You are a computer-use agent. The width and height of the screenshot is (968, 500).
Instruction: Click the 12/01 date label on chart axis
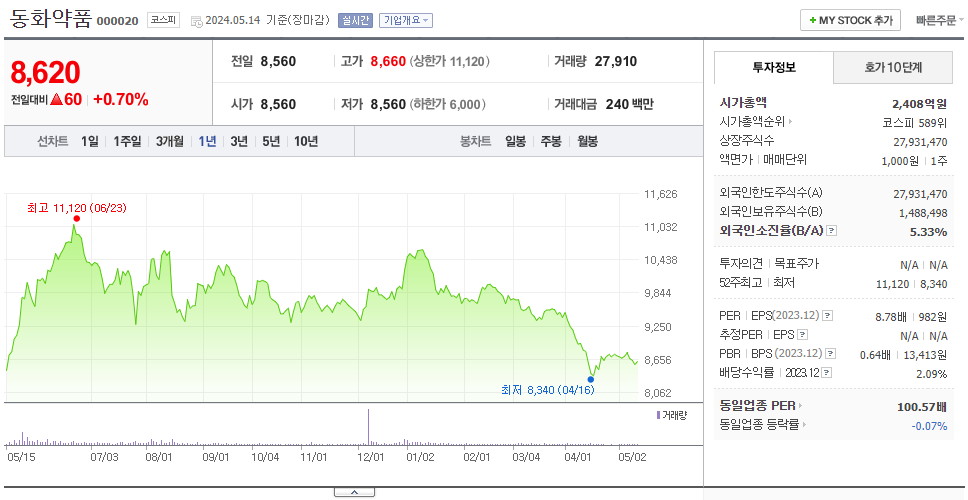pos(370,457)
